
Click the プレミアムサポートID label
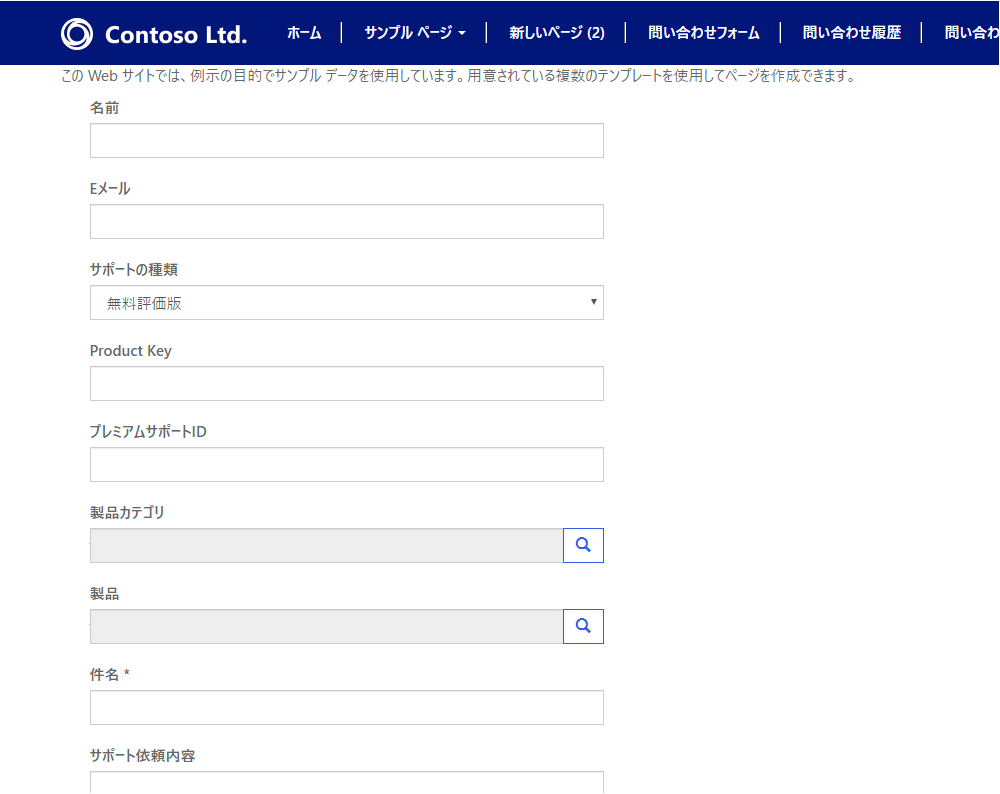148,432
